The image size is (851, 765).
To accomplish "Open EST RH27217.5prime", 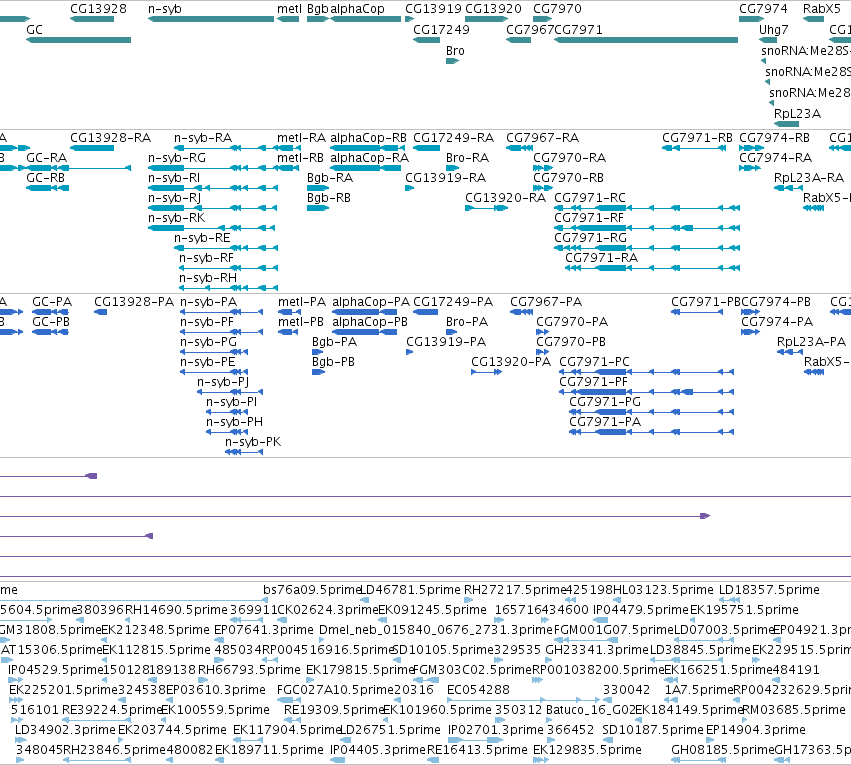I will (x=515, y=590).
